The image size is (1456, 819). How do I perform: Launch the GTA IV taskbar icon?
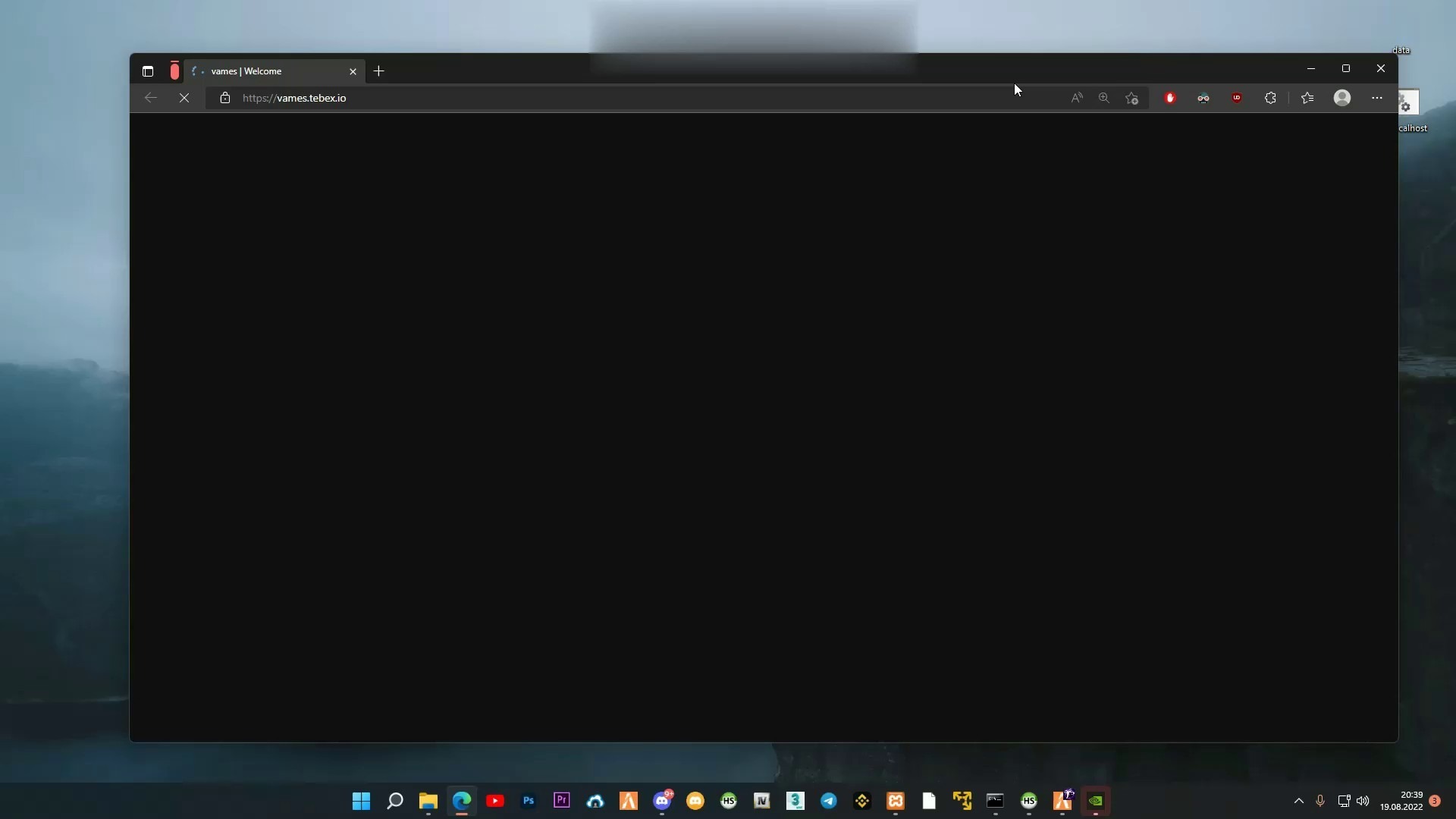tap(762, 801)
